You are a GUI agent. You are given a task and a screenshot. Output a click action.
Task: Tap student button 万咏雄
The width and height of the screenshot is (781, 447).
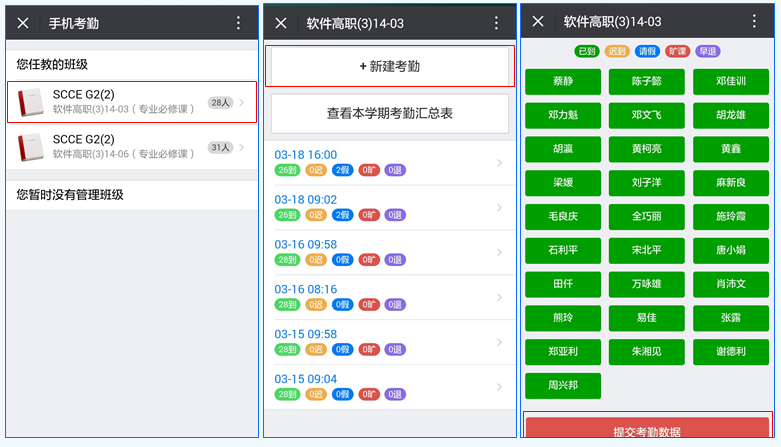647,284
